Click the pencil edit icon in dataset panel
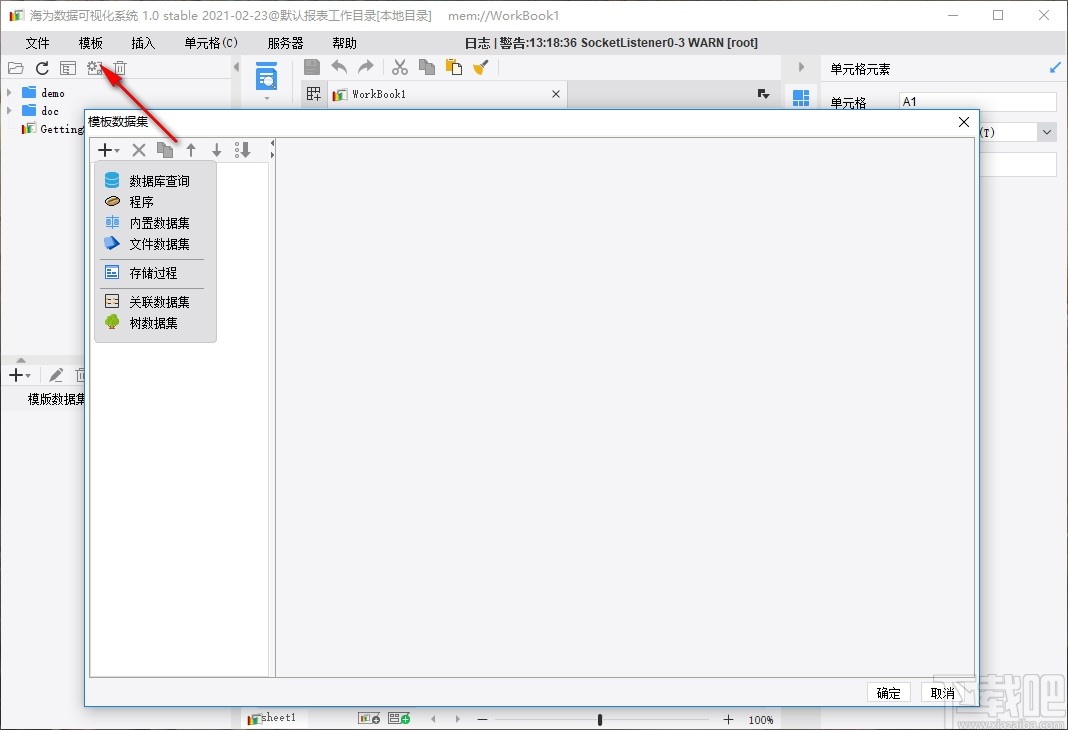Image resolution: width=1068 pixels, height=730 pixels. pos(56,375)
